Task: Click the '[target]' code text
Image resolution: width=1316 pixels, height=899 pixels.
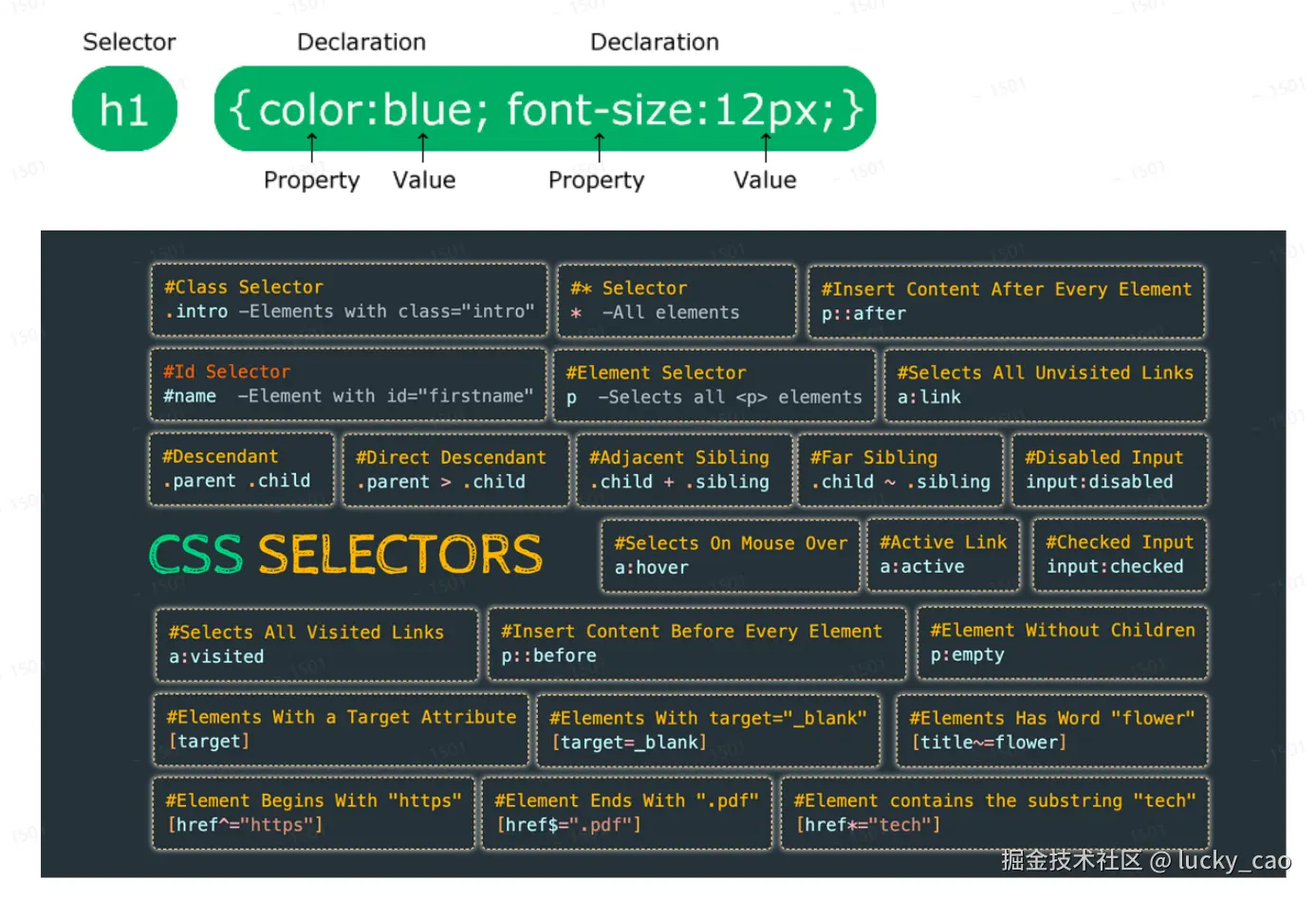Action: pos(209,742)
